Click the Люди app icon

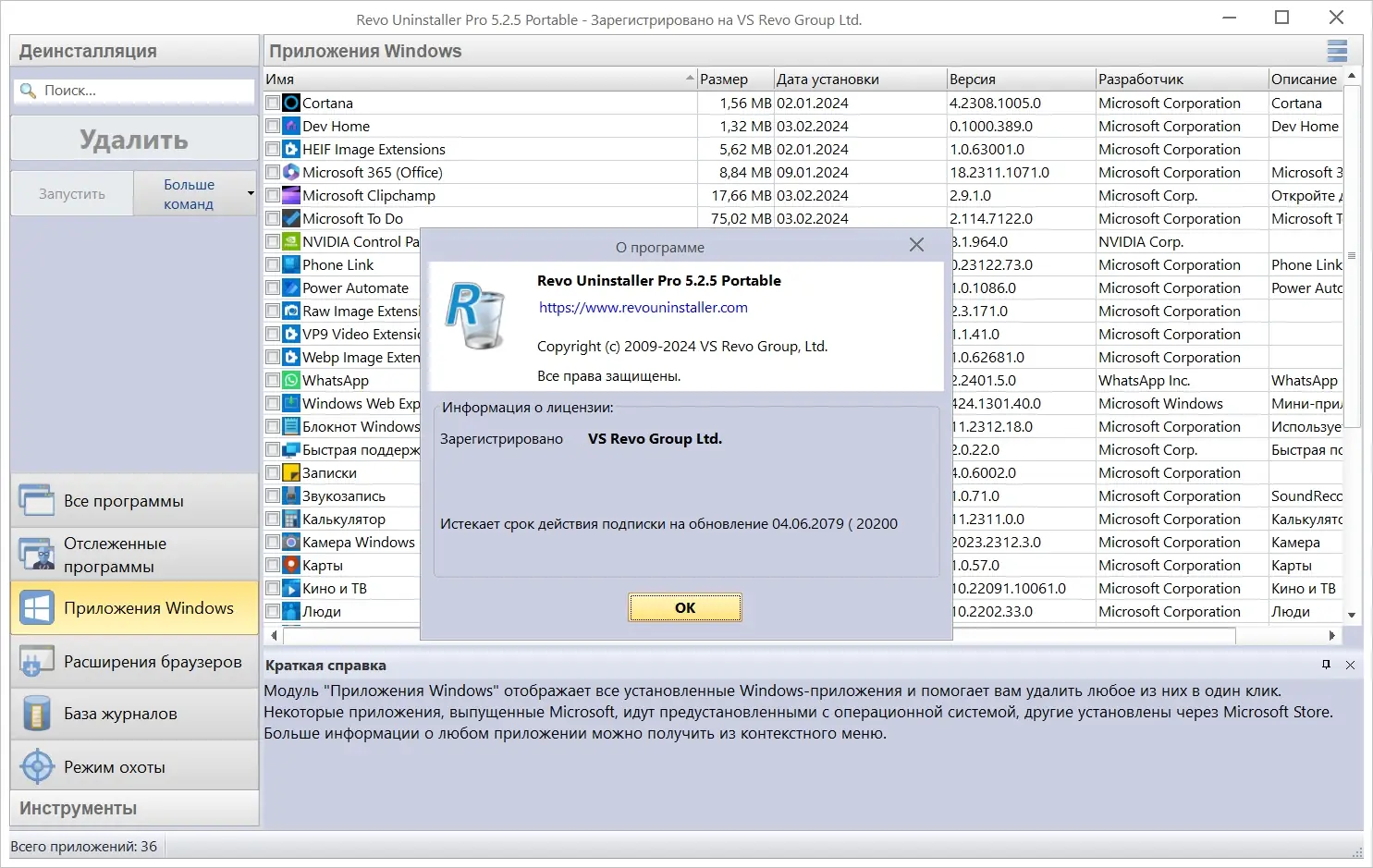[291, 611]
